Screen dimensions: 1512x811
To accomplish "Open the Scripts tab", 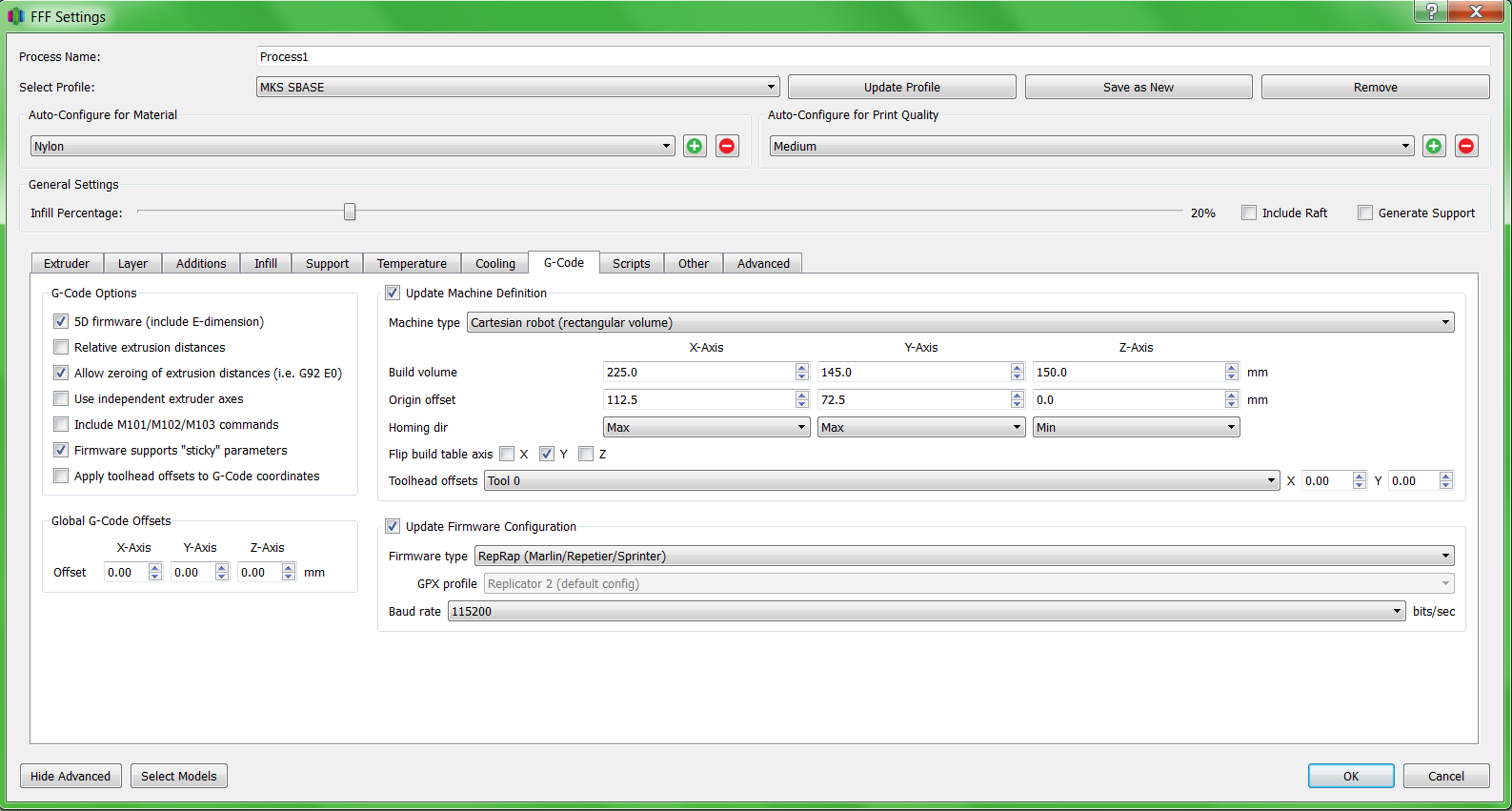I will [632, 263].
